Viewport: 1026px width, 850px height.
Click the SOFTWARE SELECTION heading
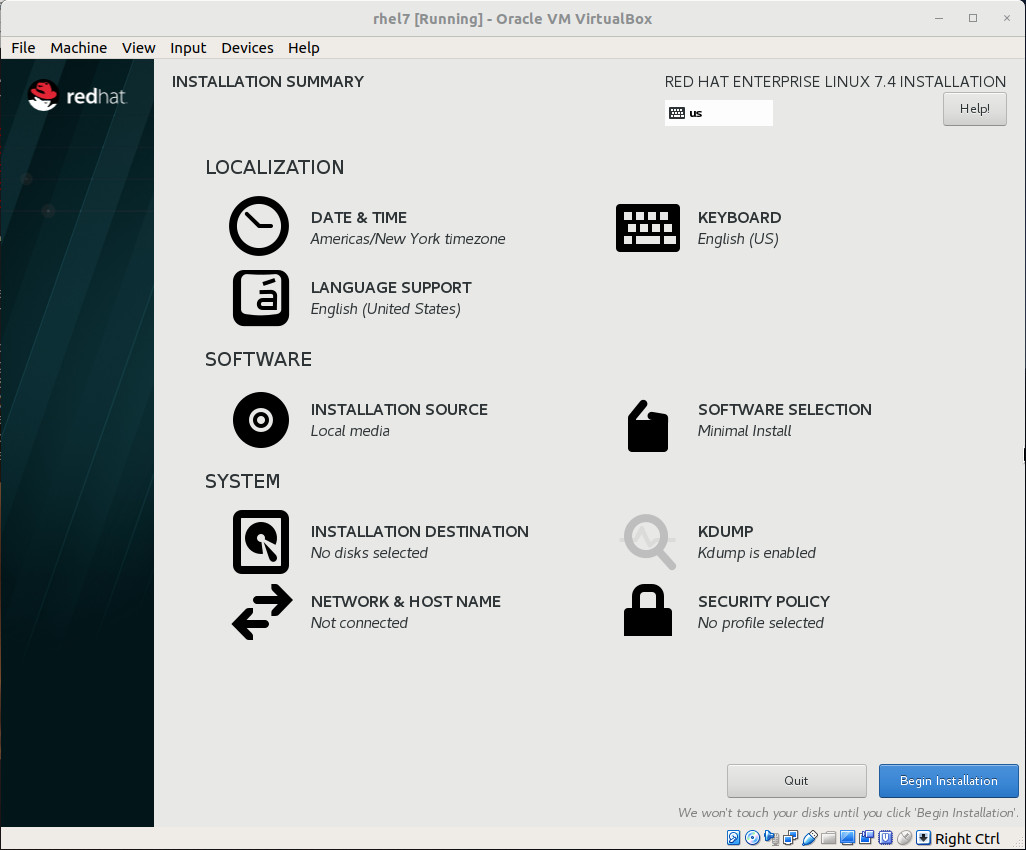pyautogui.click(x=785, y=410)
